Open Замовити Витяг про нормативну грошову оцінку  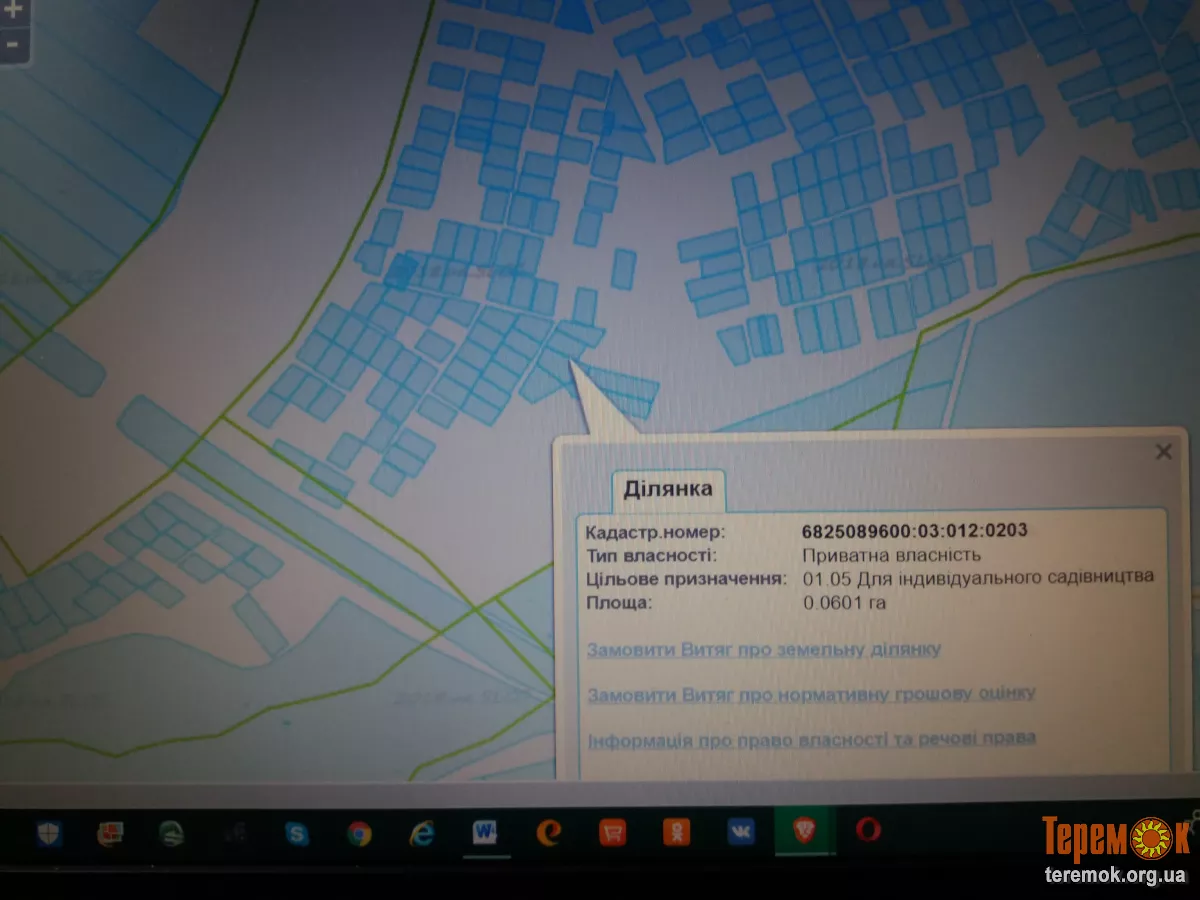810,693
